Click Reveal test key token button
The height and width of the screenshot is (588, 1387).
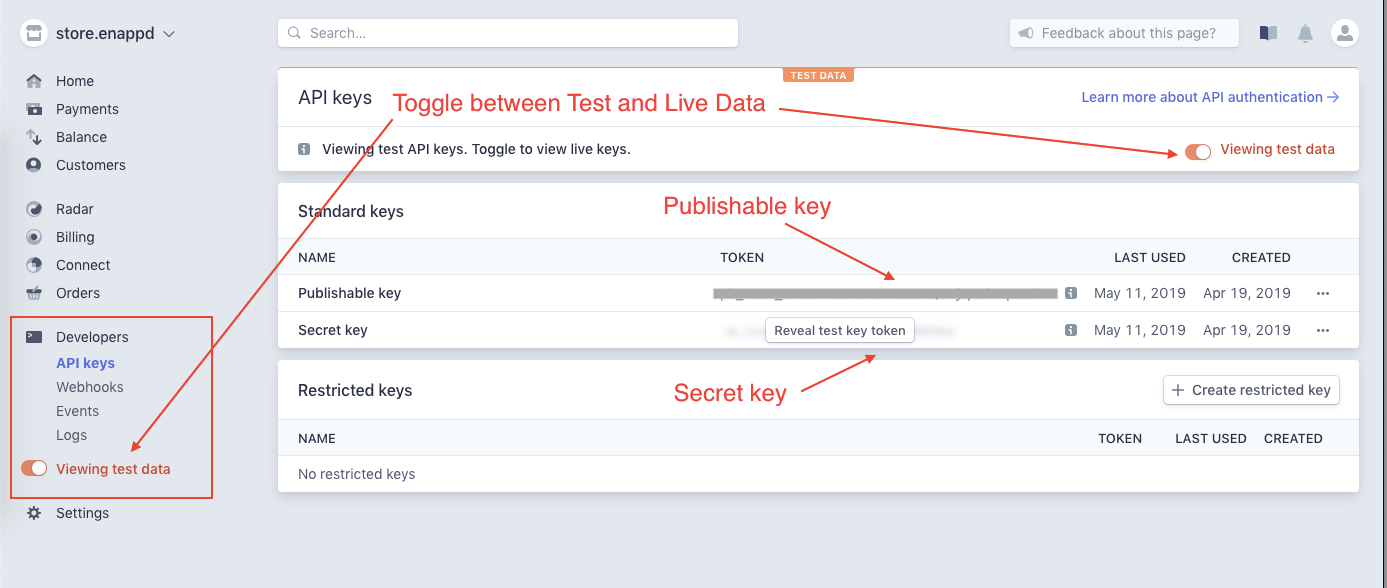point(840,330)
